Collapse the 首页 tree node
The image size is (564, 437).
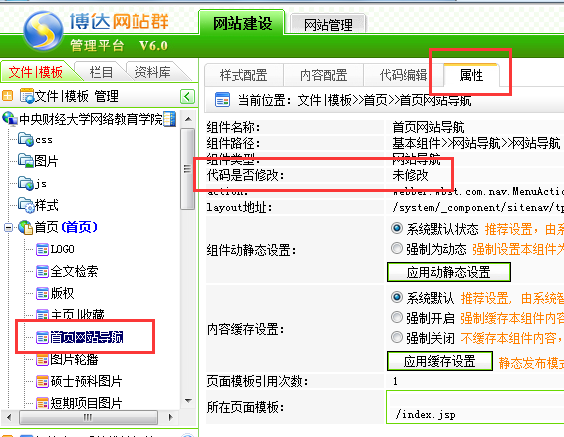coord(8,227)
